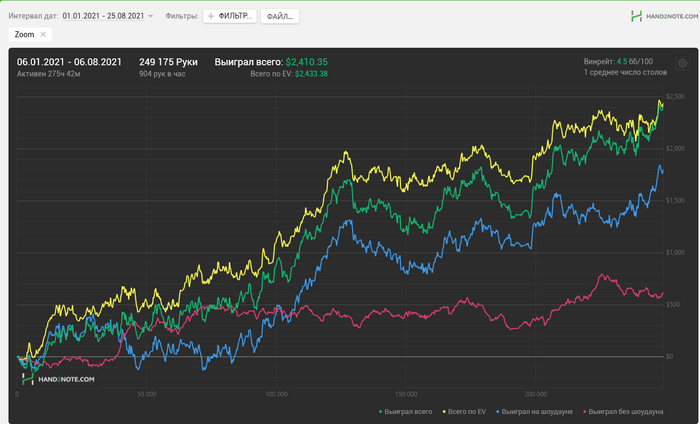Image resolution: width=700 pixels, height=424 pixels.
Task: Click the yellow legend dot for Всего по EV
Action: click(444, 412)
